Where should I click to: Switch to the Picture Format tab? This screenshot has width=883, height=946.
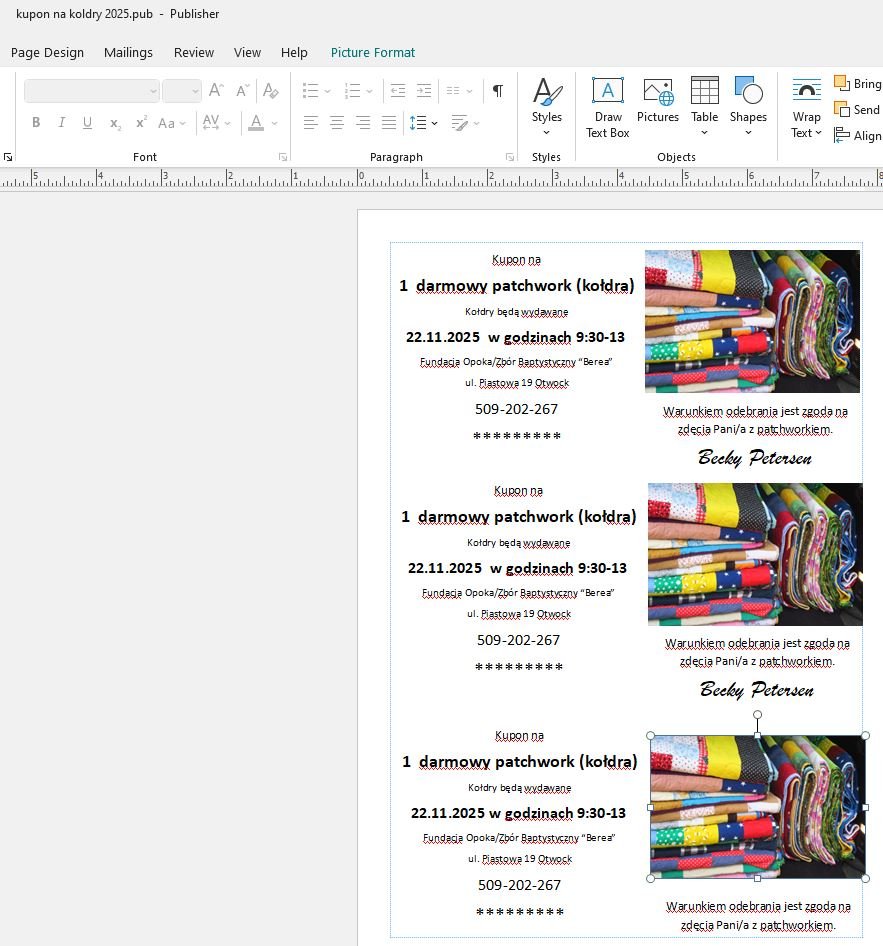(373, 52)
